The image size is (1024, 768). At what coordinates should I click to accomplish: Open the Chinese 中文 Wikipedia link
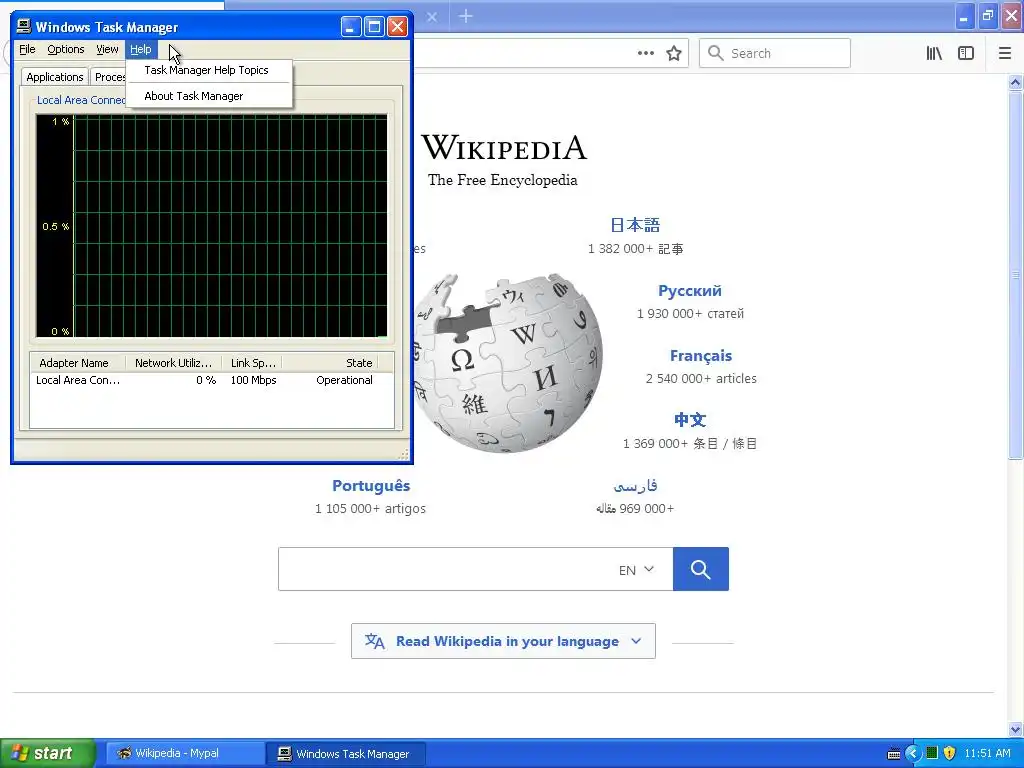pyautogui.click(x=690, y=420)
